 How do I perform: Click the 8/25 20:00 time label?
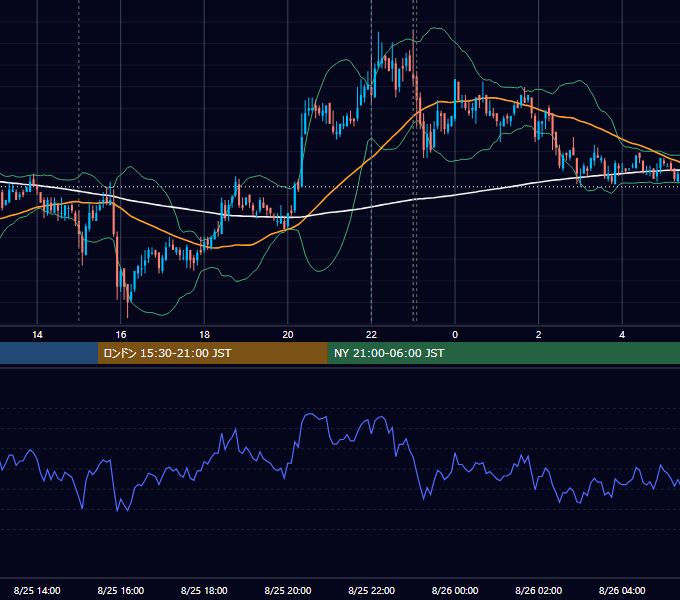(288, 590)
